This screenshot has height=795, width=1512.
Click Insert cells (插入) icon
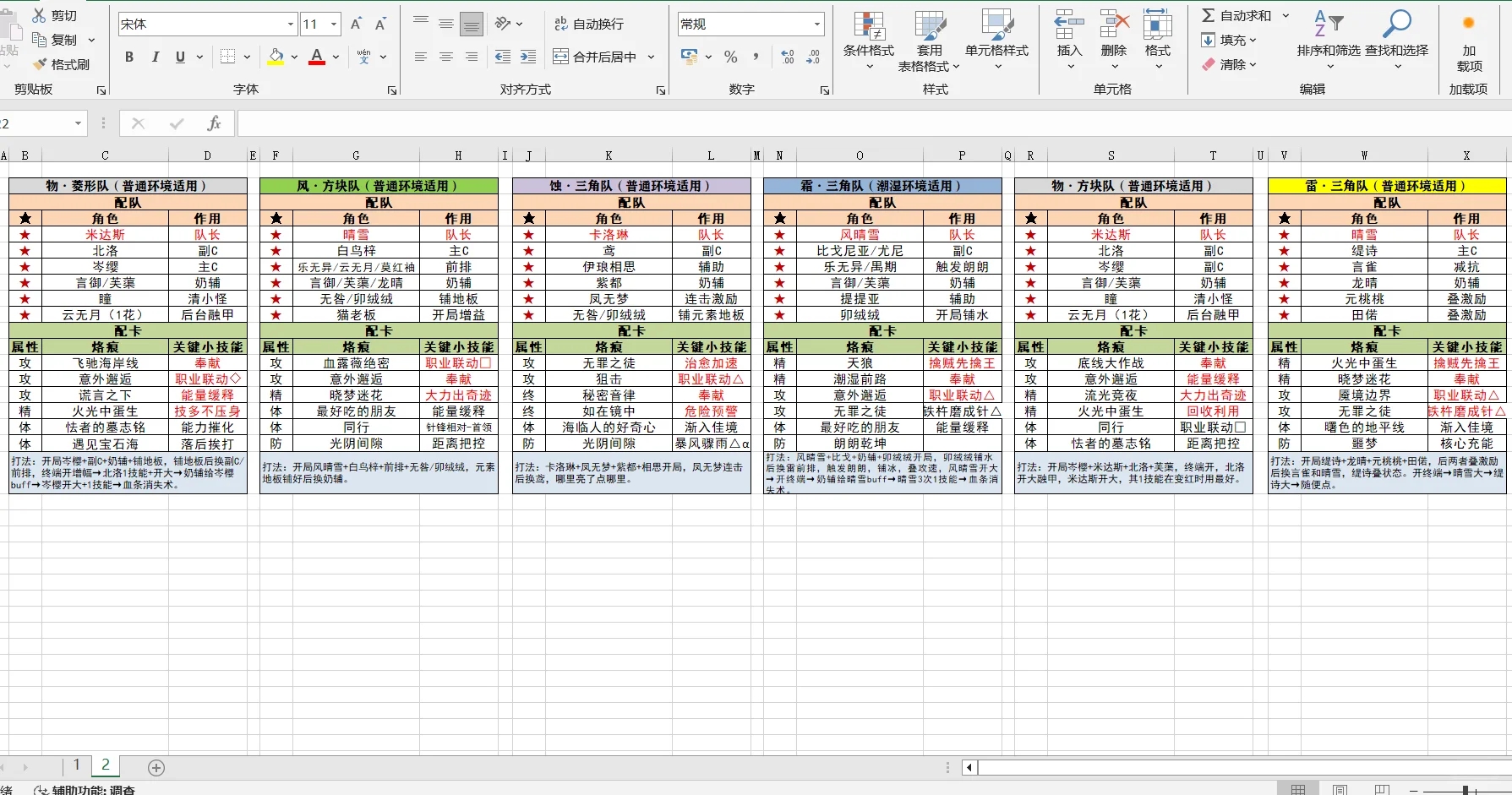1069,25
